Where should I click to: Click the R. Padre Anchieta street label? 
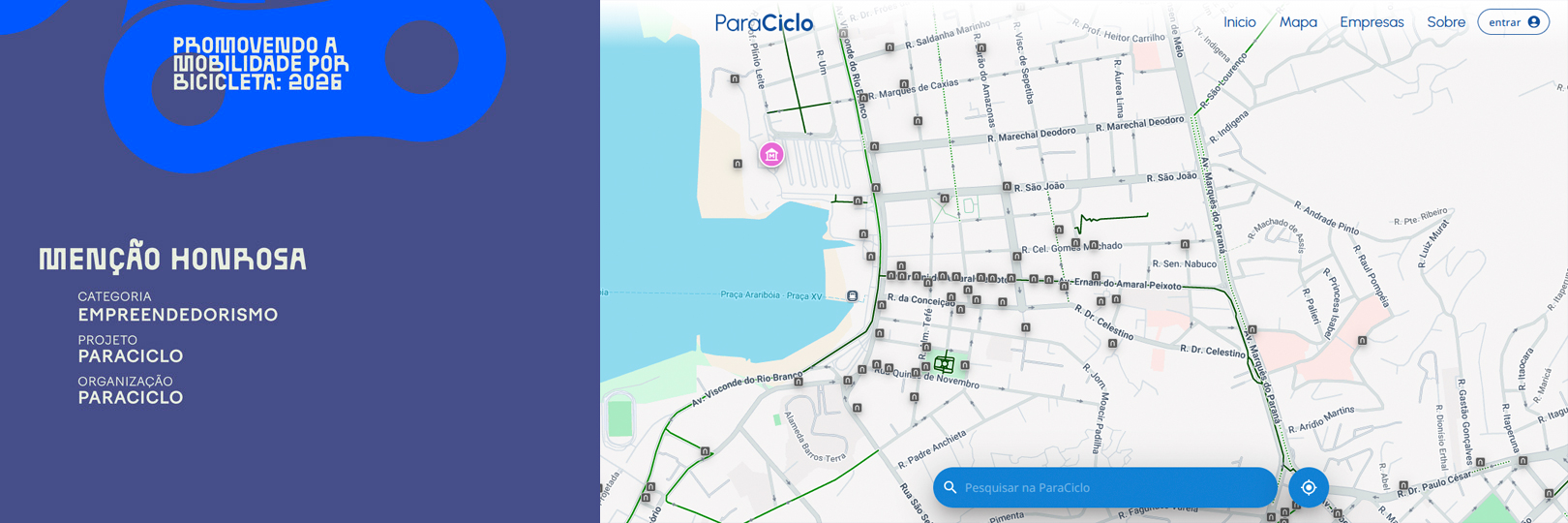click(x=932, y=449)
